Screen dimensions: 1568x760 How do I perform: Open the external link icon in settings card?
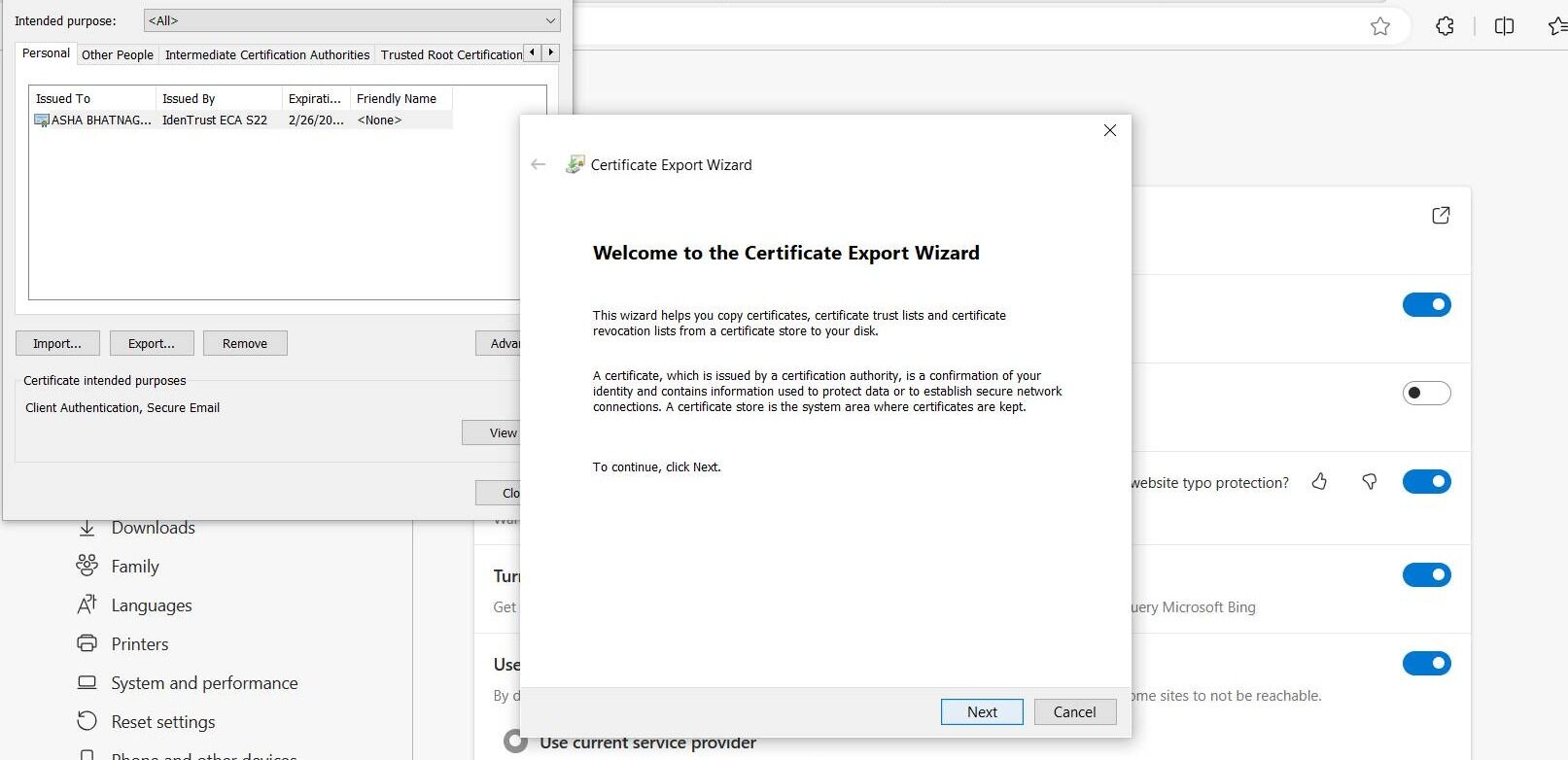coord(1441,215)
